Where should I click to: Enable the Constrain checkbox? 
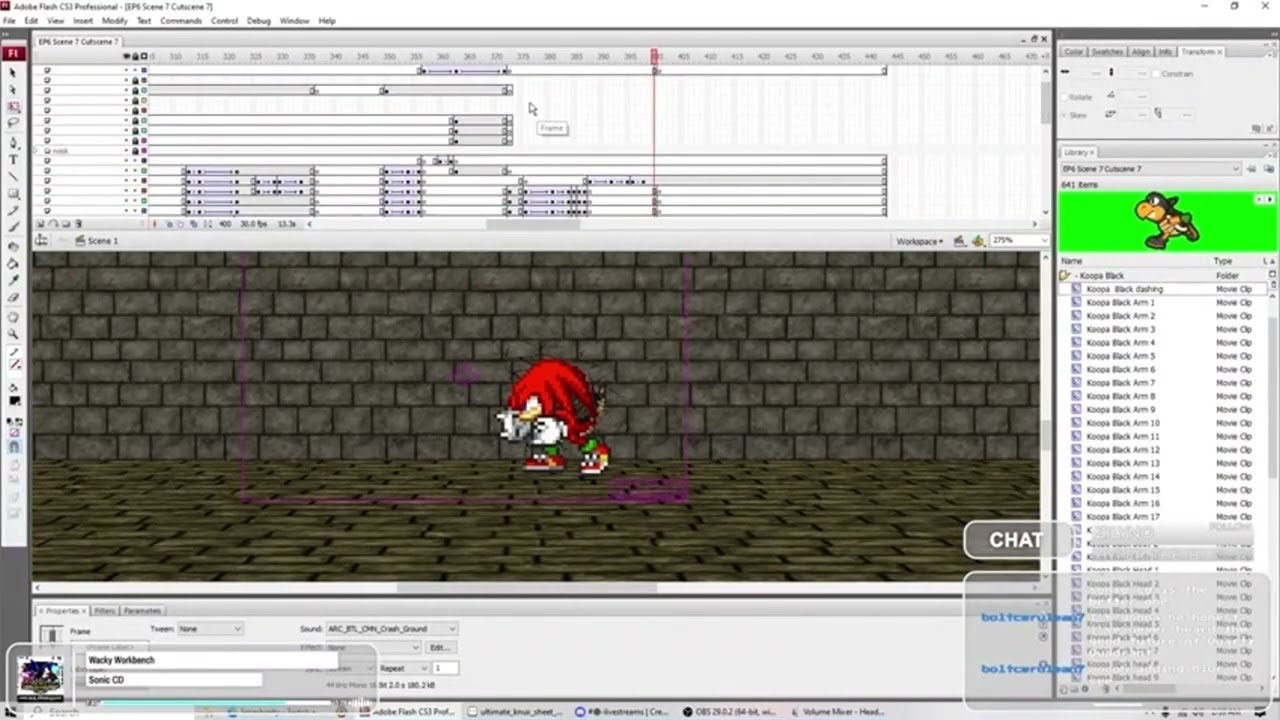1156,74
